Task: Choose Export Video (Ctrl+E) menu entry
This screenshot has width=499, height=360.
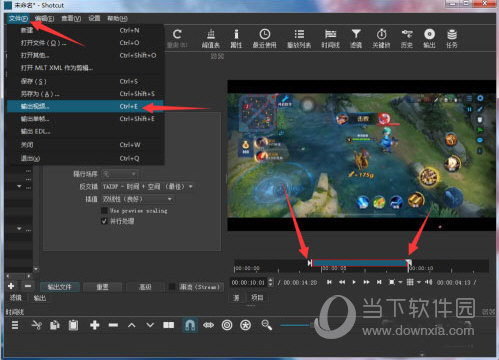Action: tap(85, 106)
